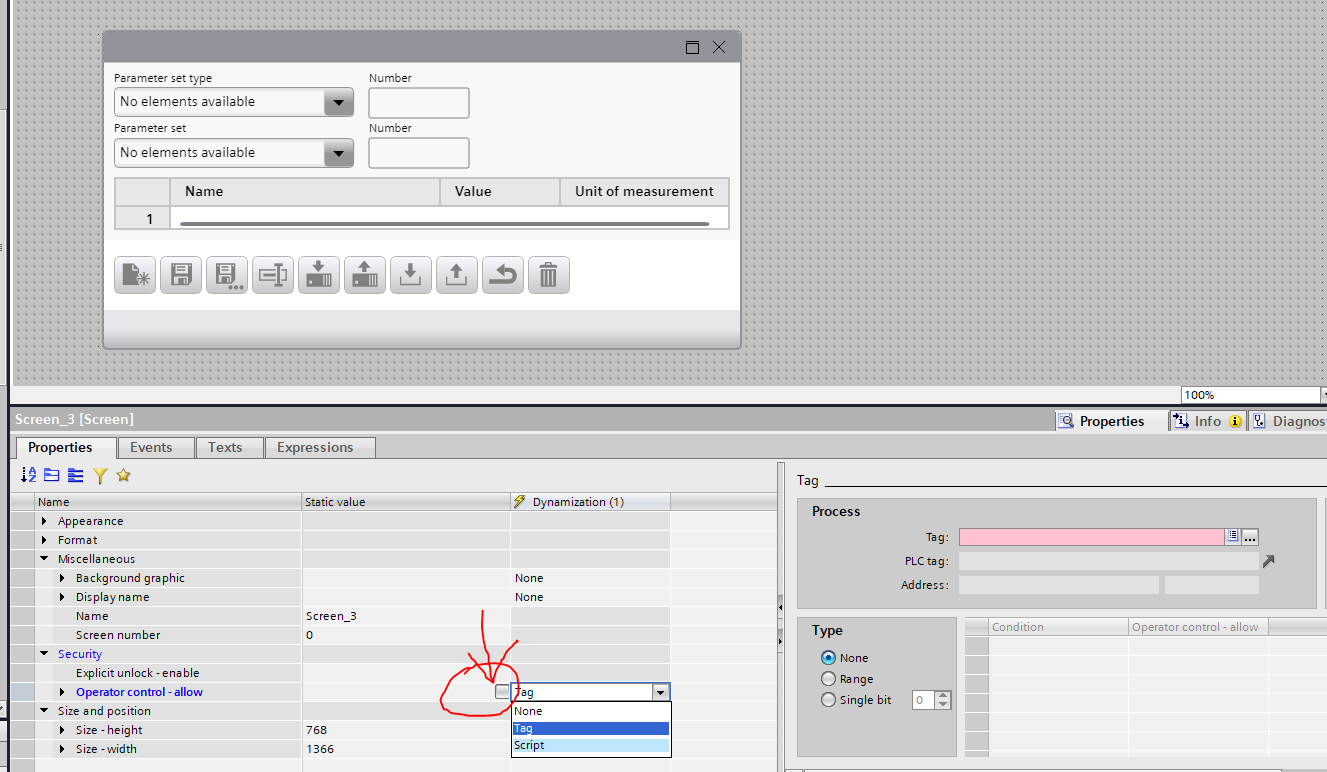Open tag list icon beside Tag field
The height and width of the screenshot is (772, 1327).
click(1233, 536)
